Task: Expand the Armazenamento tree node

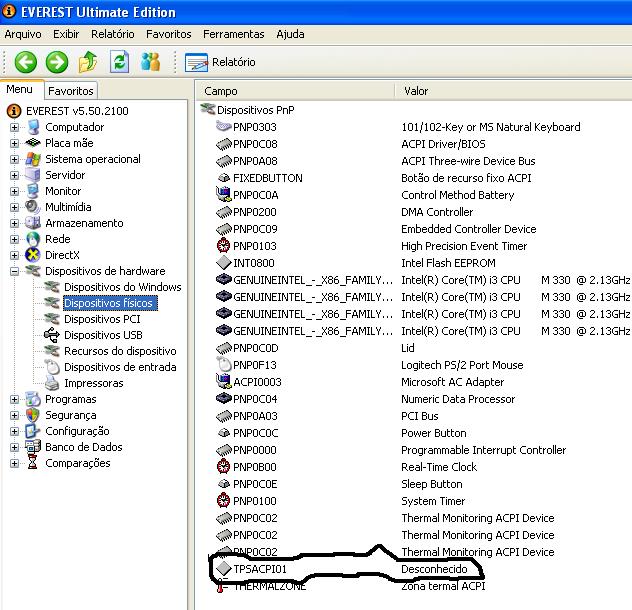Action: (x=15, y=223)
